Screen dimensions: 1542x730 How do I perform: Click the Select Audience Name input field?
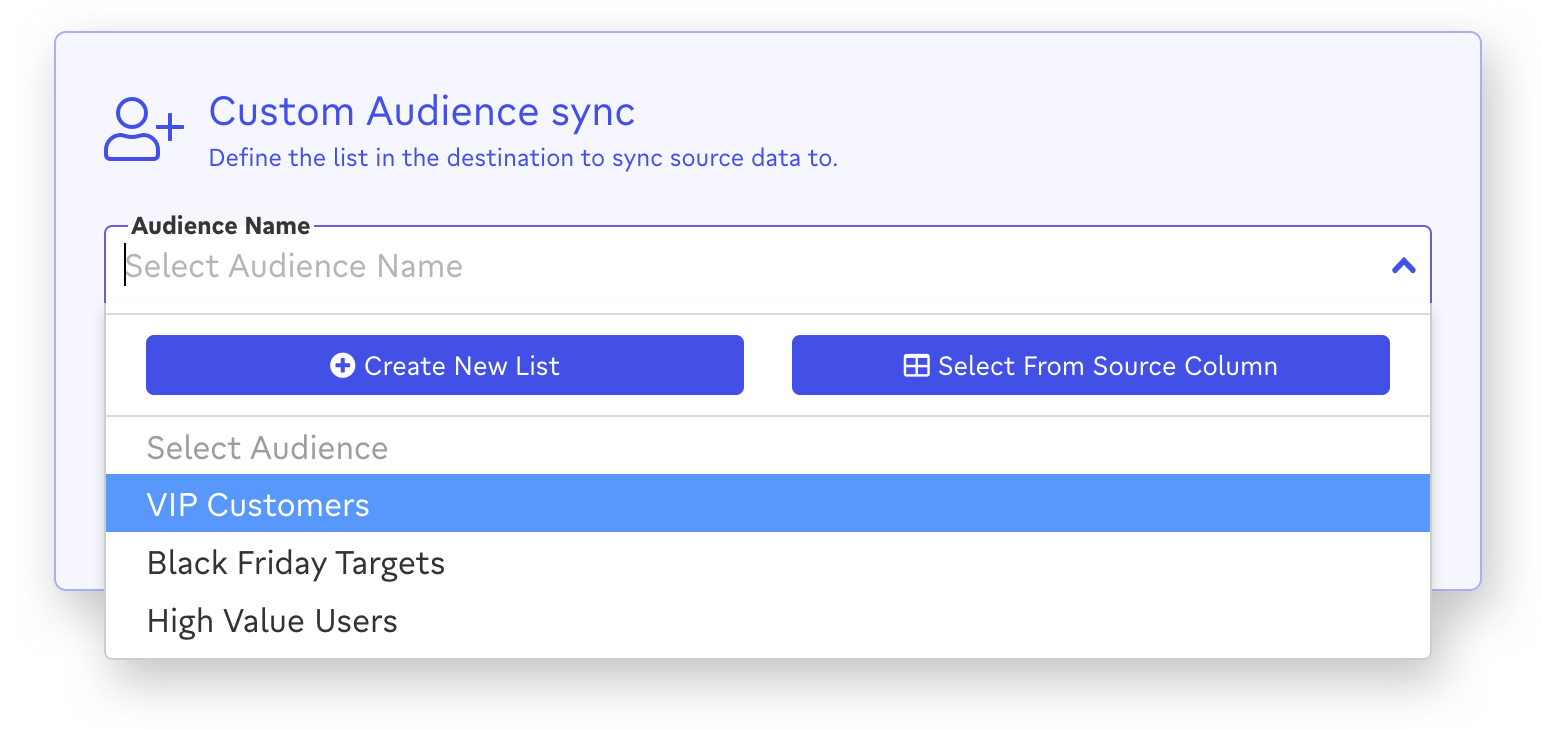[x=700, y=266]
